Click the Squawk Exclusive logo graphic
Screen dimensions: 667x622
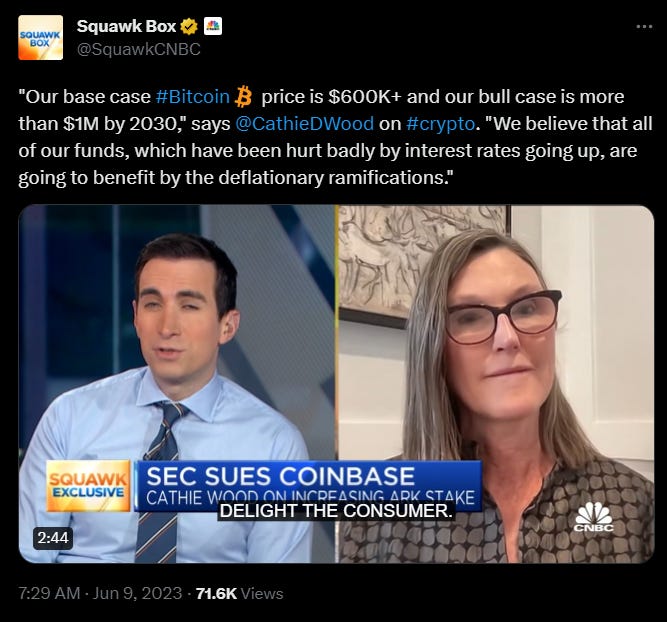coord(88,485)
